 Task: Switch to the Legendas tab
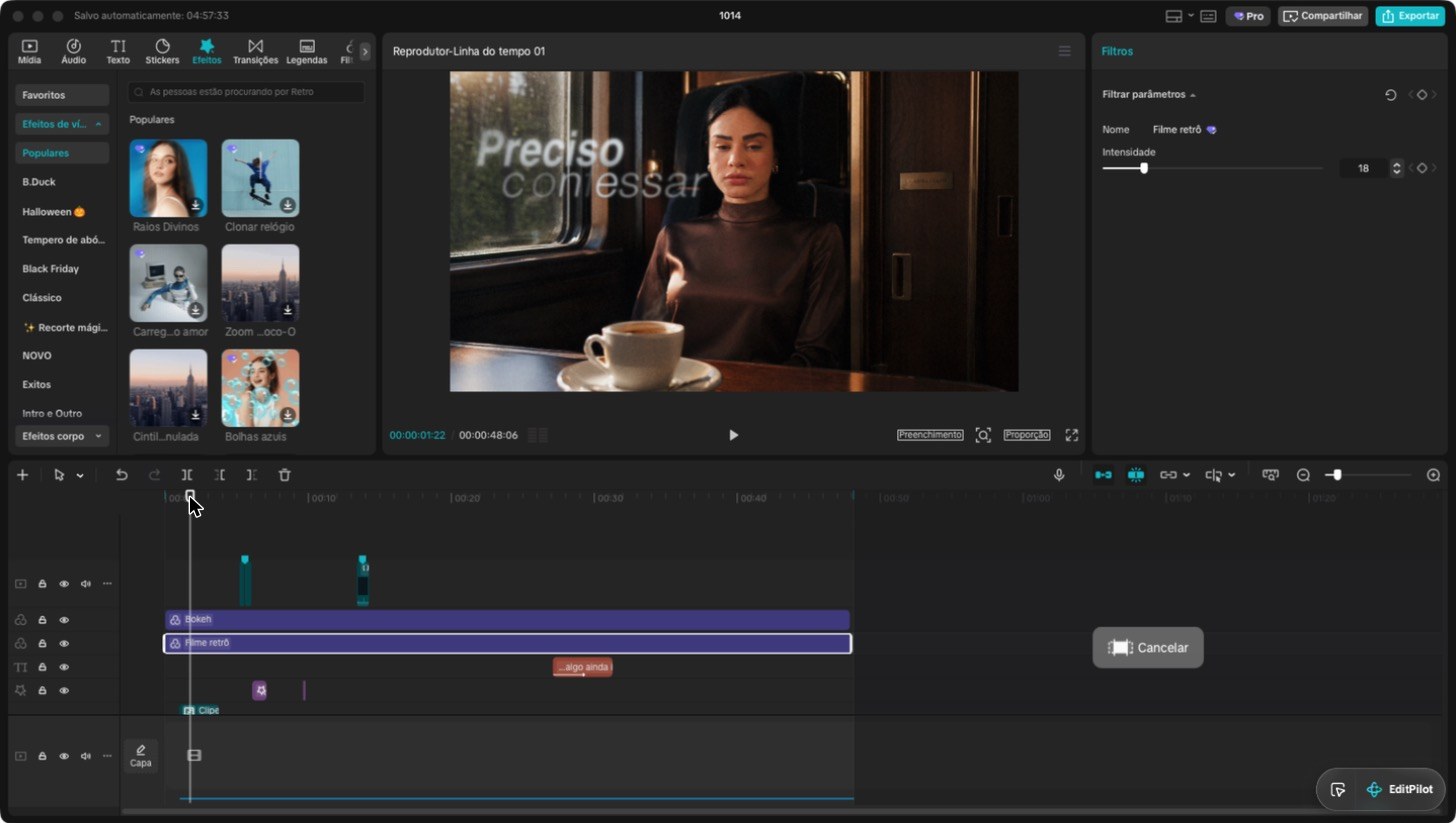click(x=307, y=52)
